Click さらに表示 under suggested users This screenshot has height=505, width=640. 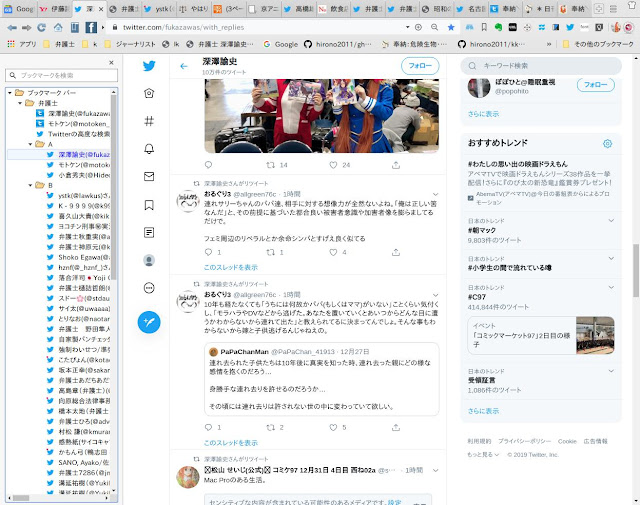tap(483, 114)
